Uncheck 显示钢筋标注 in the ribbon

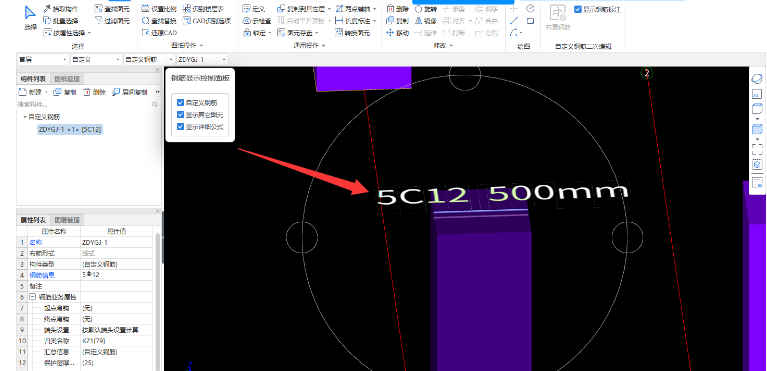(597, 9)
